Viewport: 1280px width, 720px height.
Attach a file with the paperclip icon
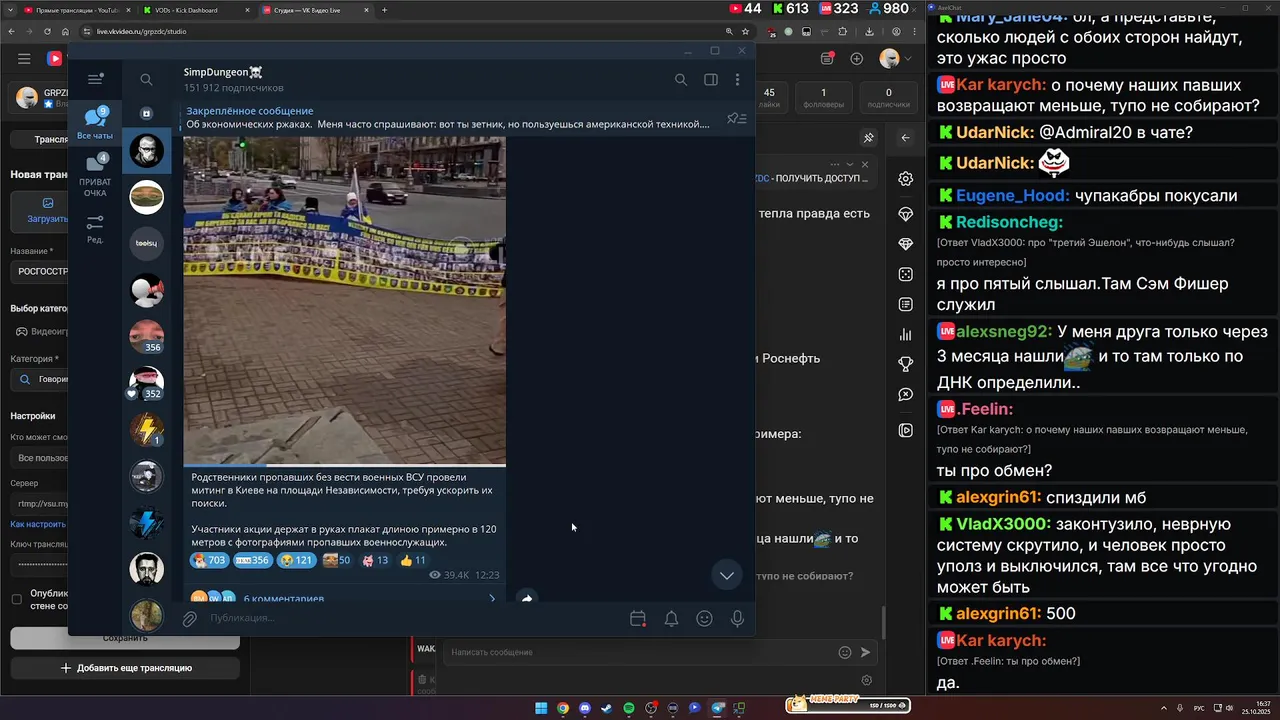[x=189, y=619]
